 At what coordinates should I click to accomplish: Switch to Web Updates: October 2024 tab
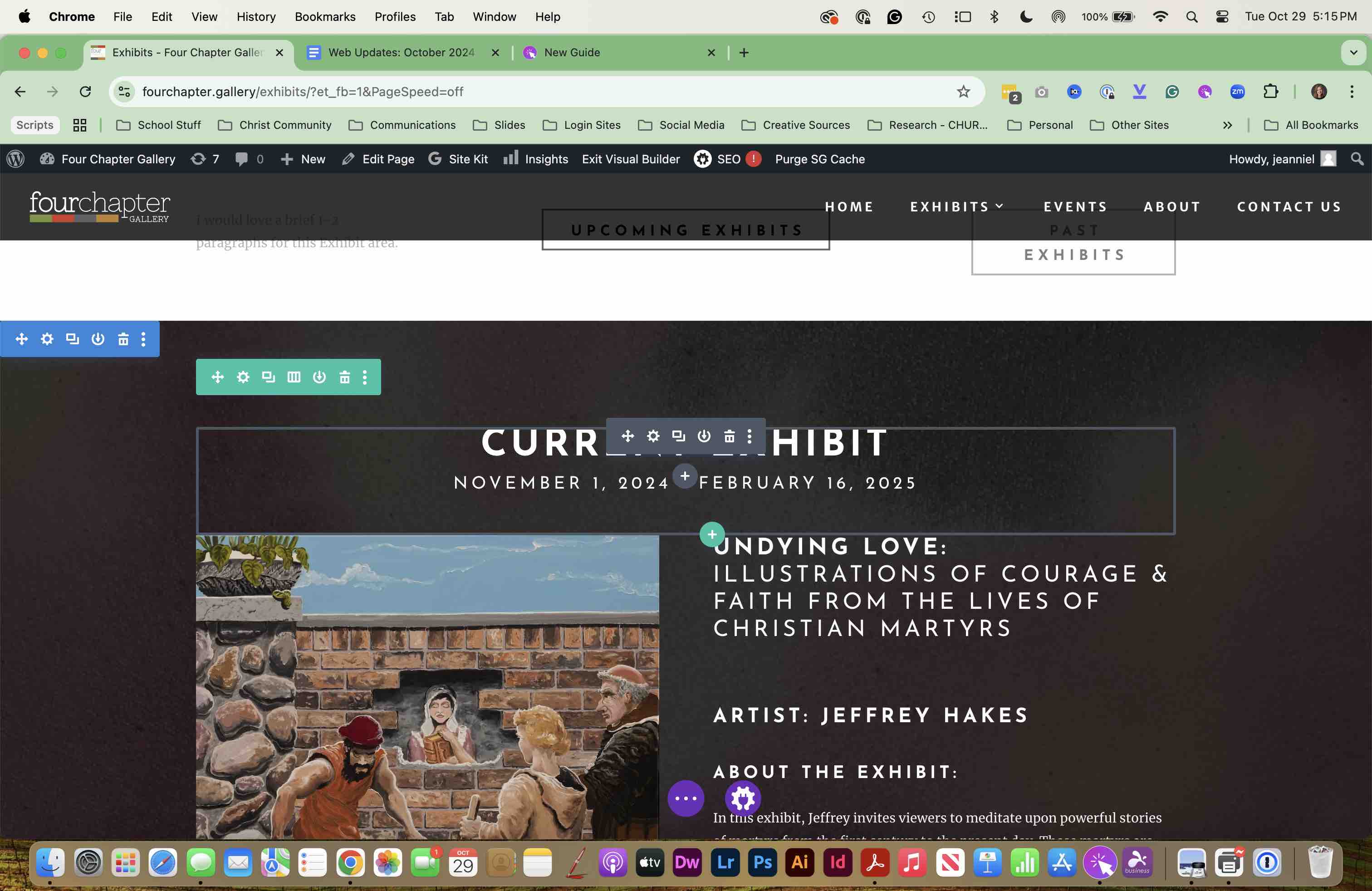pyautogui.click(x=402, y=53)
